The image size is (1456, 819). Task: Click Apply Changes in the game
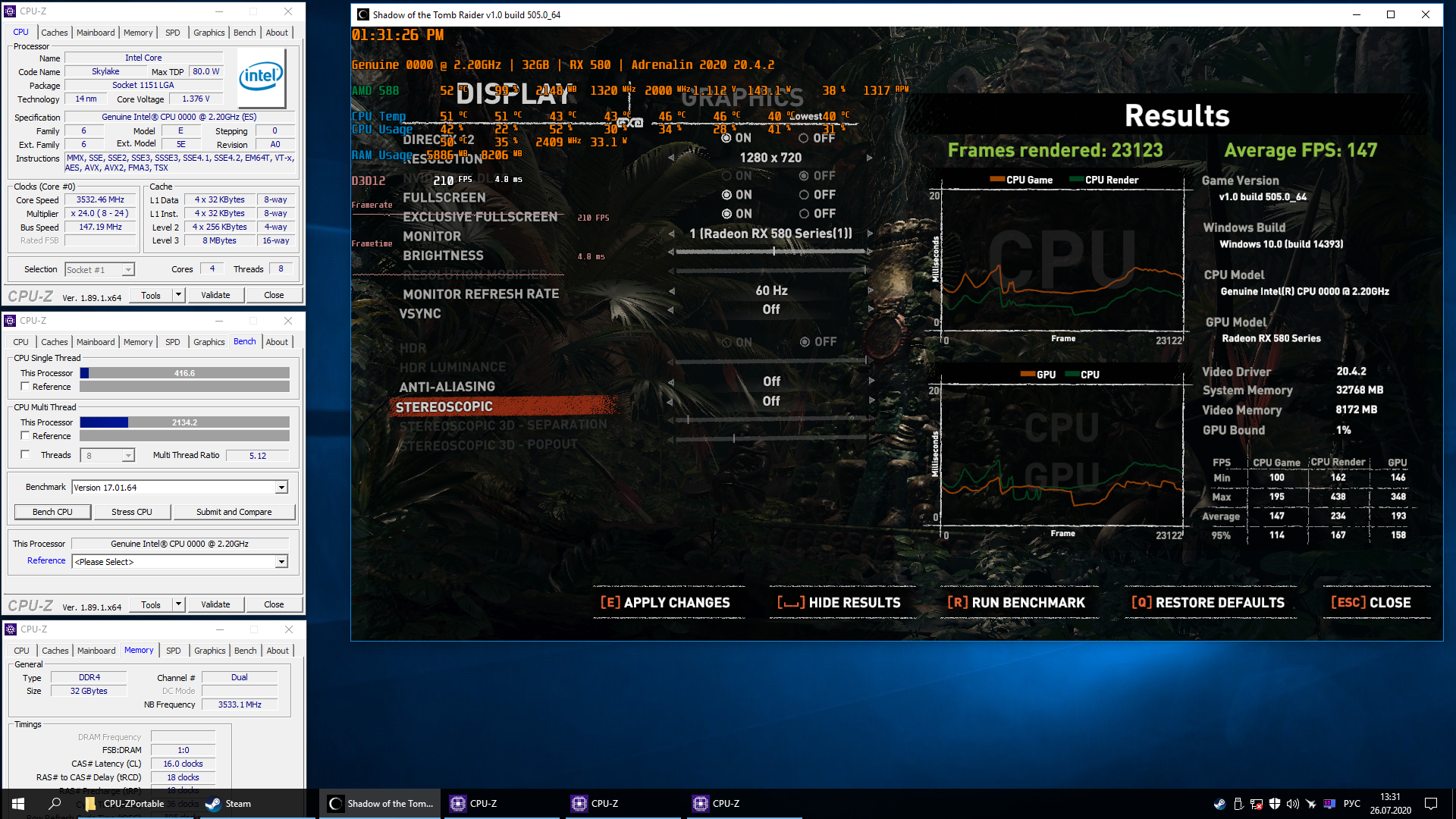[x=665, y=602]
